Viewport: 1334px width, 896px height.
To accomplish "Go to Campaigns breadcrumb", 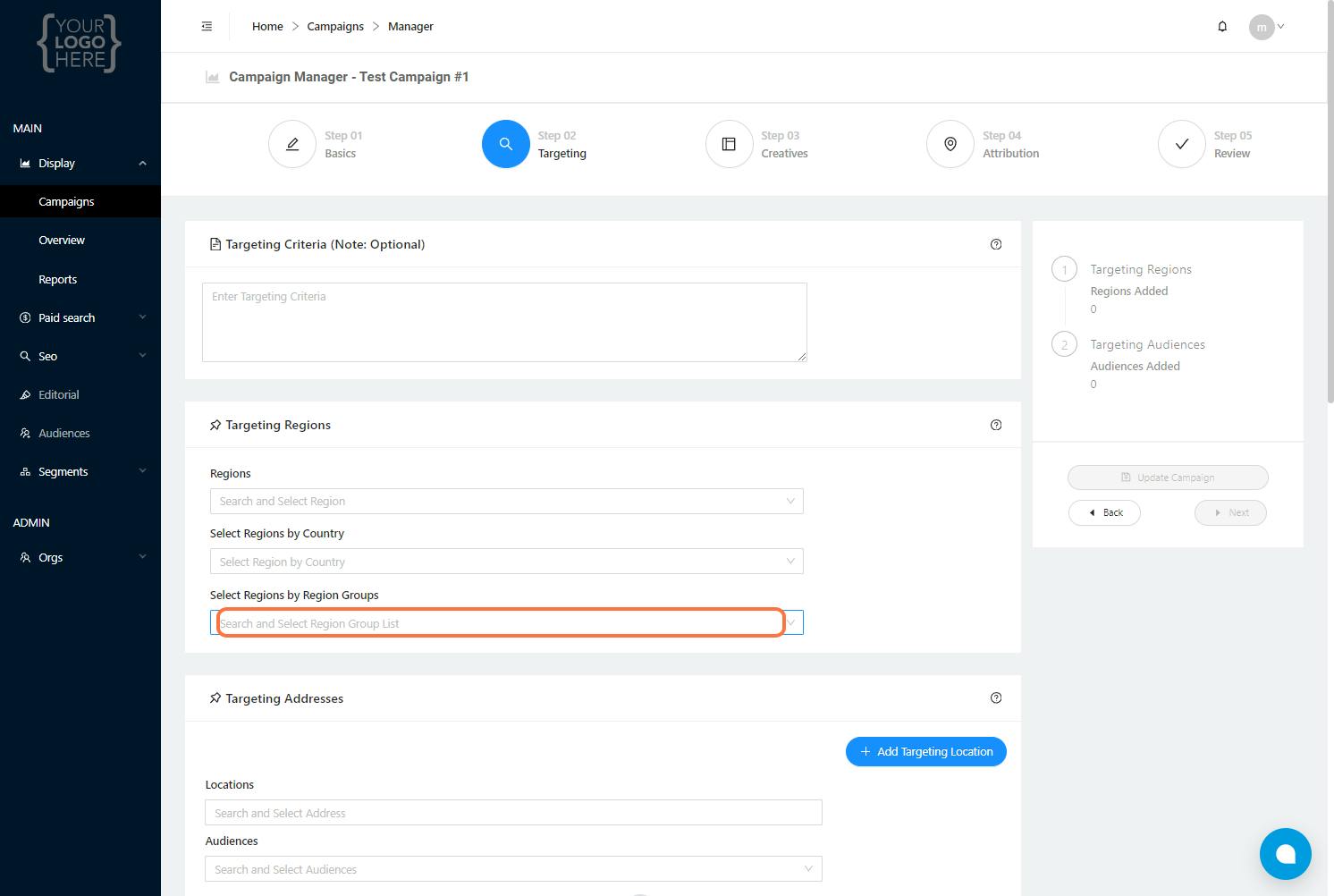I will tap(335, 27).
